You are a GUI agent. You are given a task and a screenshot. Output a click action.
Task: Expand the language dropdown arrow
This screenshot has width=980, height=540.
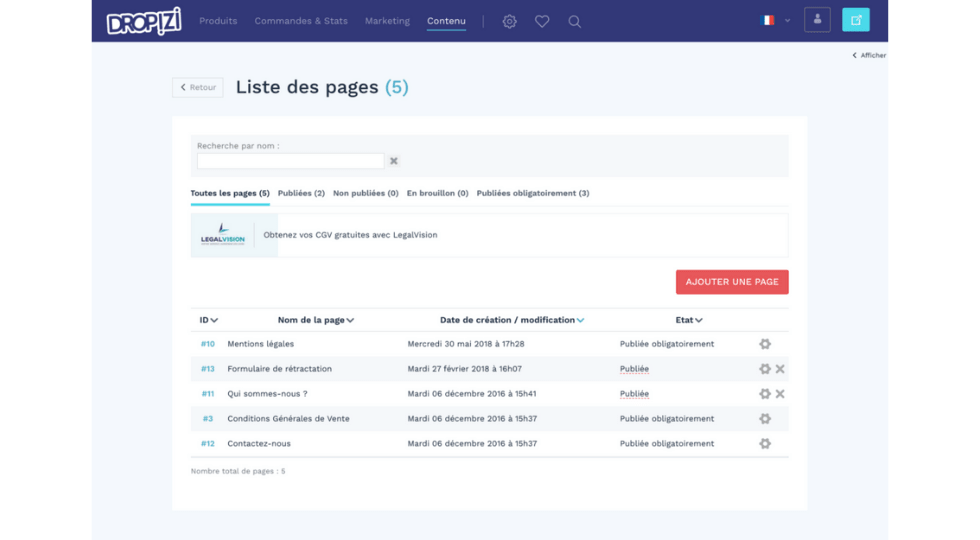(788, 21)
